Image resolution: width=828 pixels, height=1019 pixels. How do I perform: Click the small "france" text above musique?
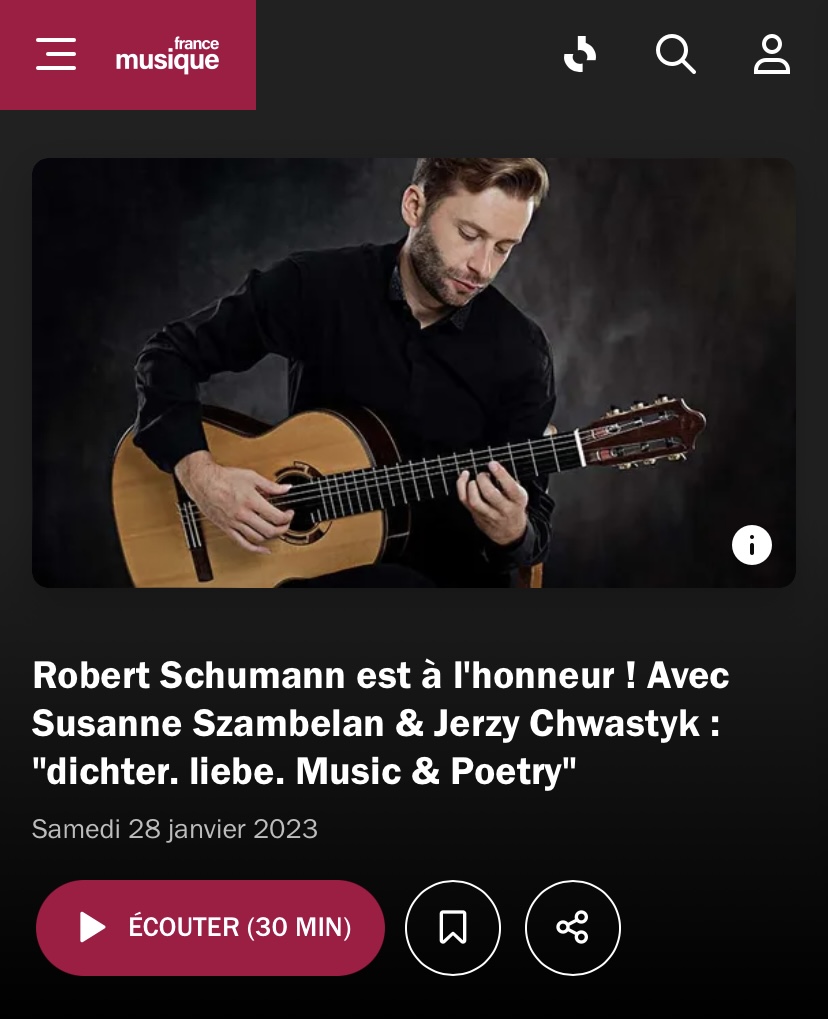(x=196, y=44)
